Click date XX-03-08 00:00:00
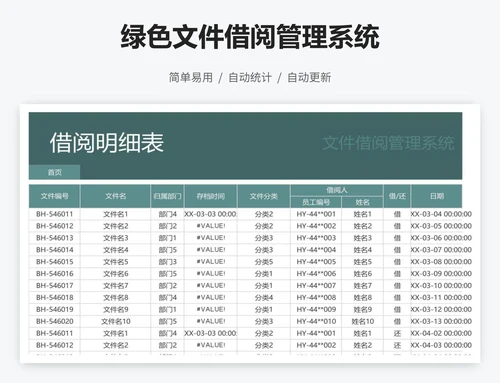The height and width of the screenshot is (383, 500). coord(441,262)
